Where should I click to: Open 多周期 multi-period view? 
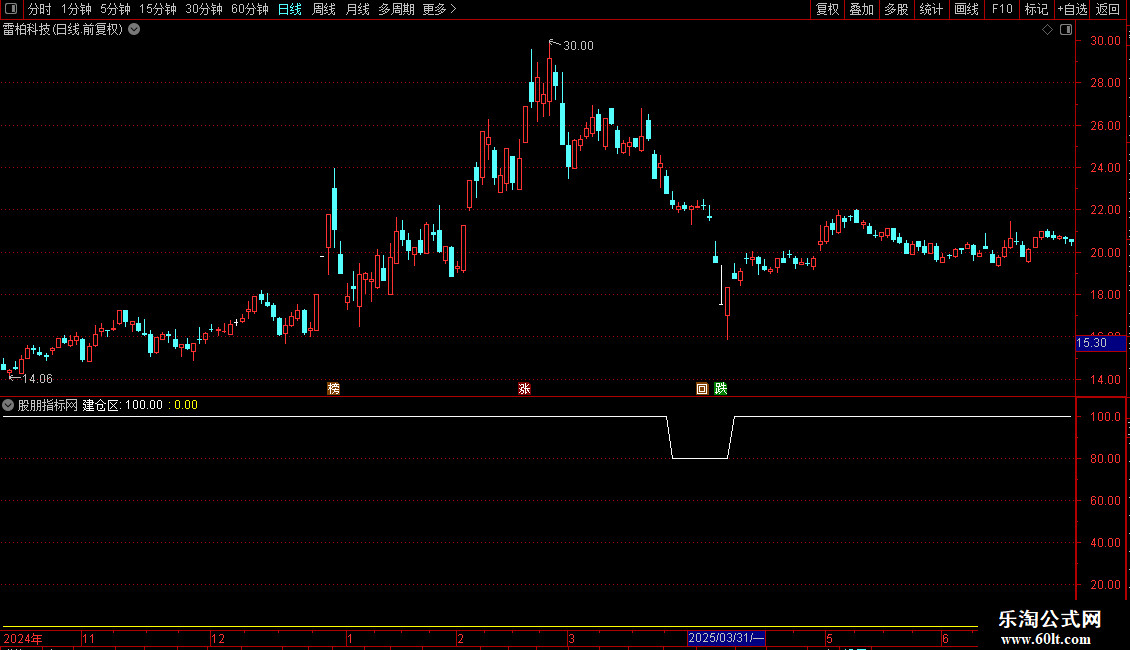pos(396,9)
